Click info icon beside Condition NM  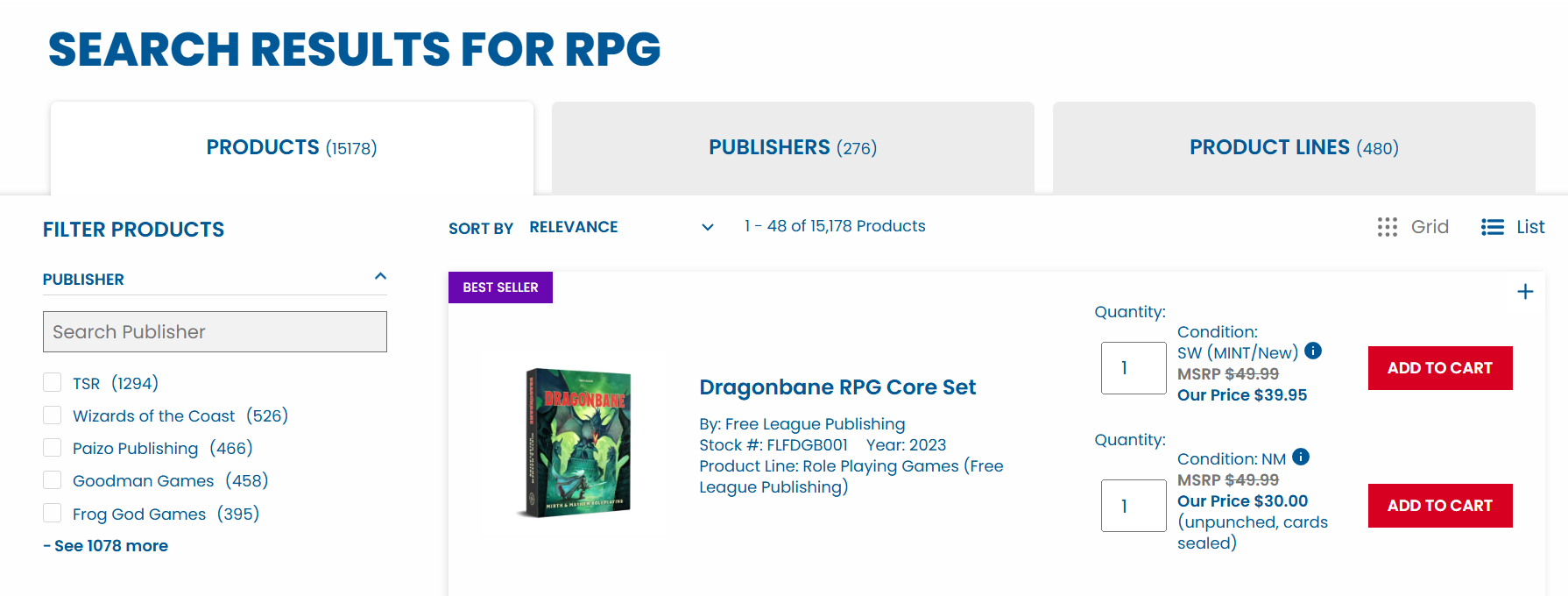coord(1301,457)
